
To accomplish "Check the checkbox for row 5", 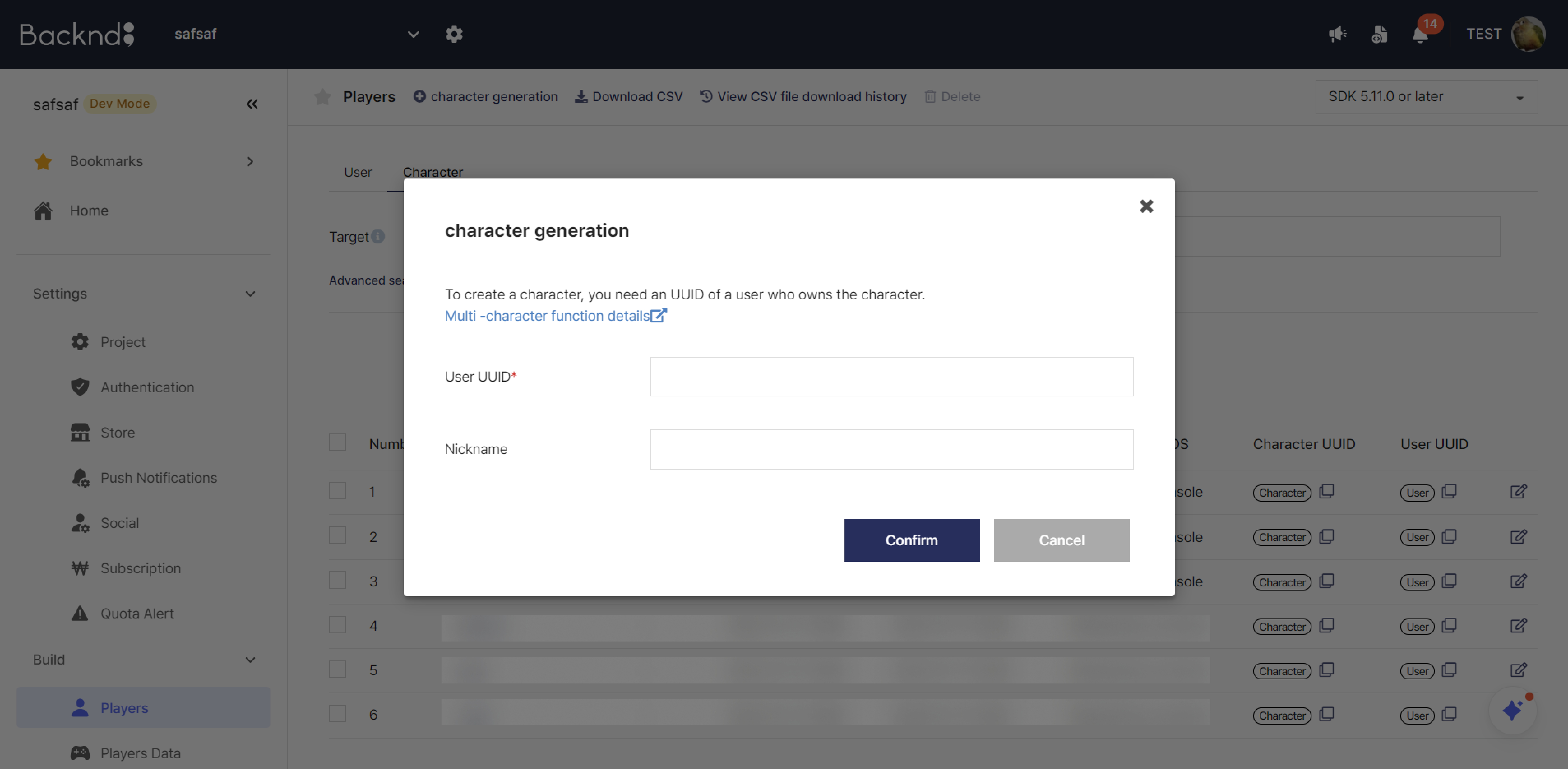I will pyautogui.click(x=337, y=669).
